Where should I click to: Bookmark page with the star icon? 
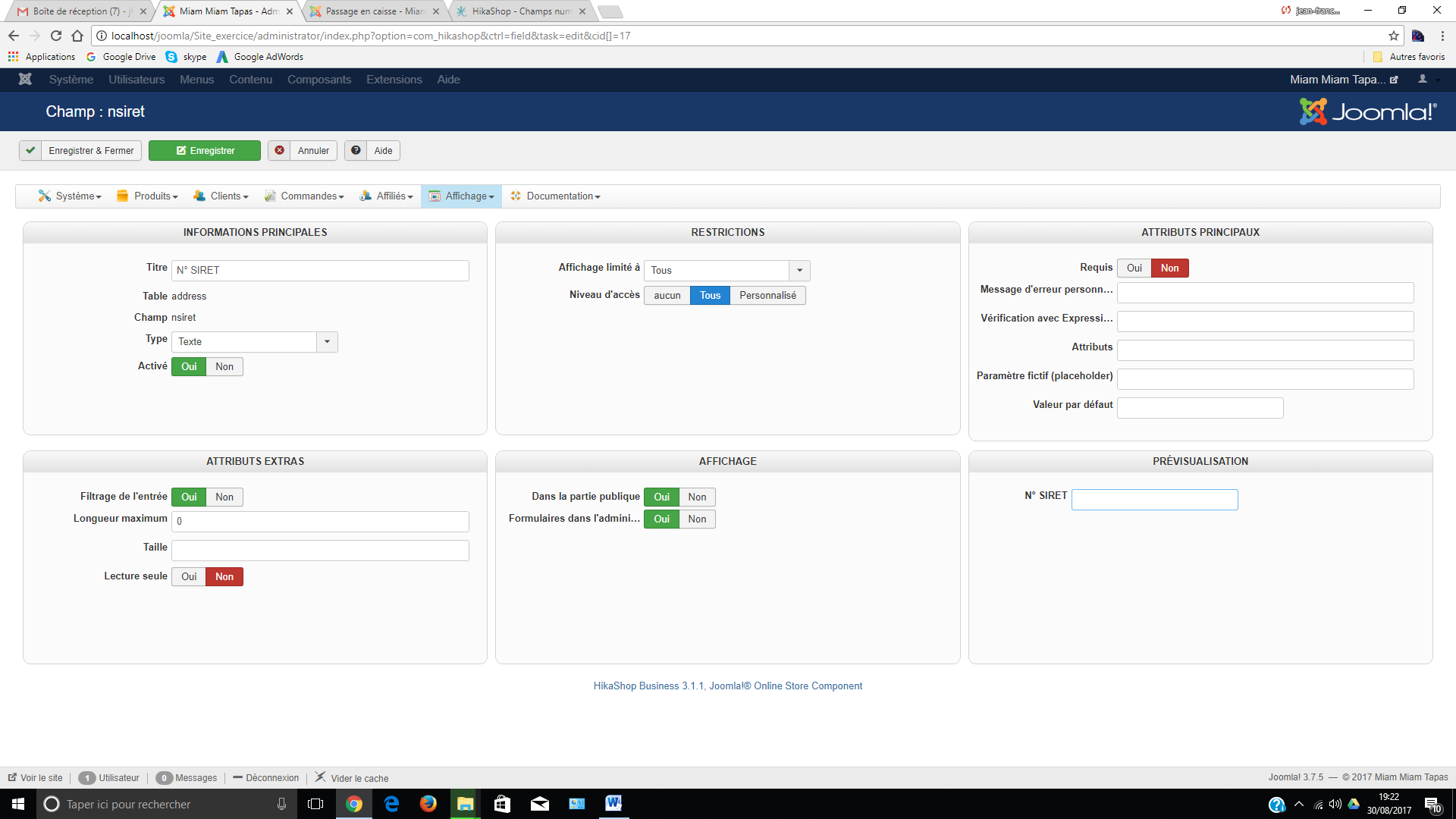(x=1393, y=36)
